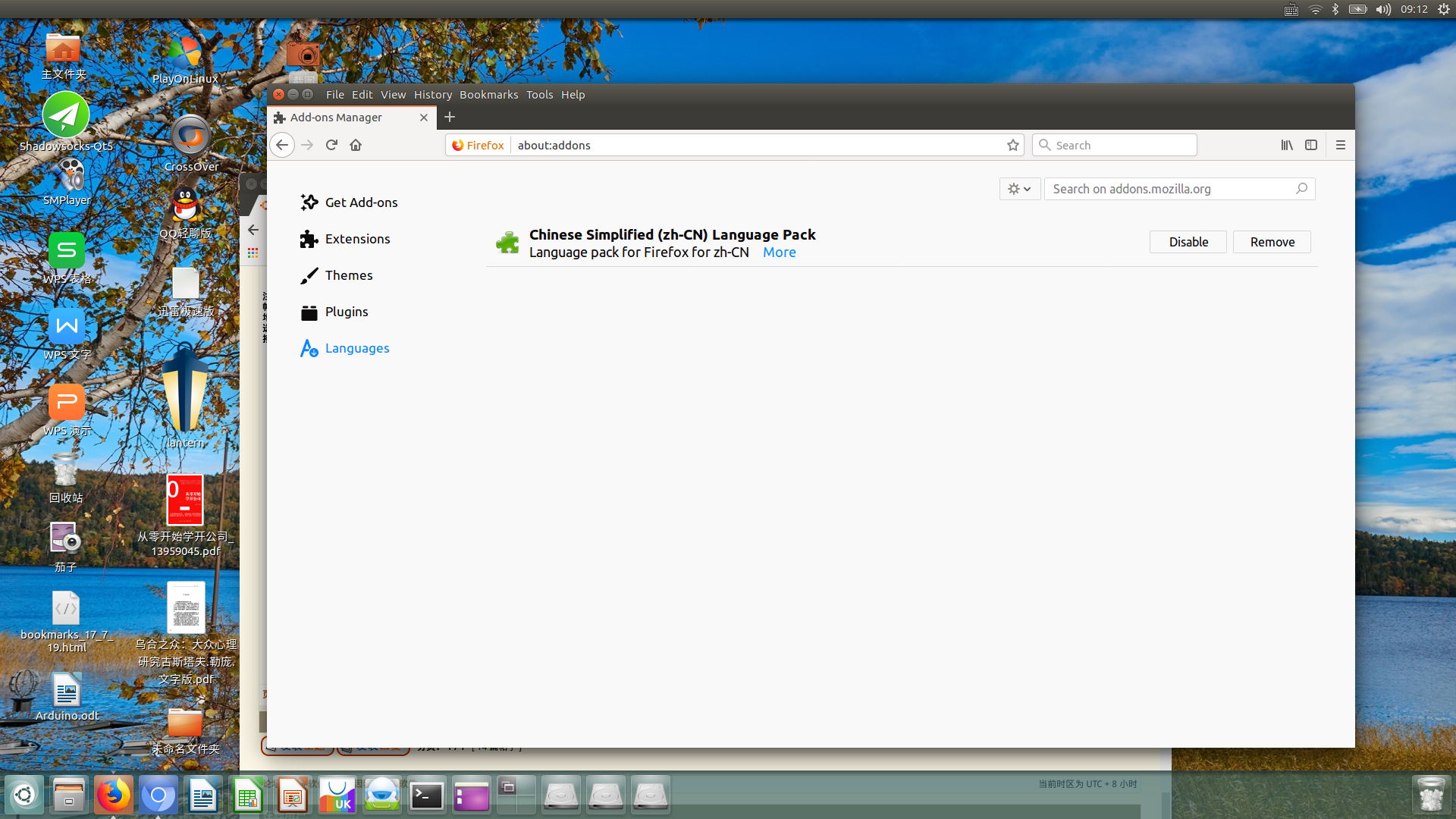Open the Firefox home page icon
Viewport: 1456px width, 819px height.
[356, 145]
